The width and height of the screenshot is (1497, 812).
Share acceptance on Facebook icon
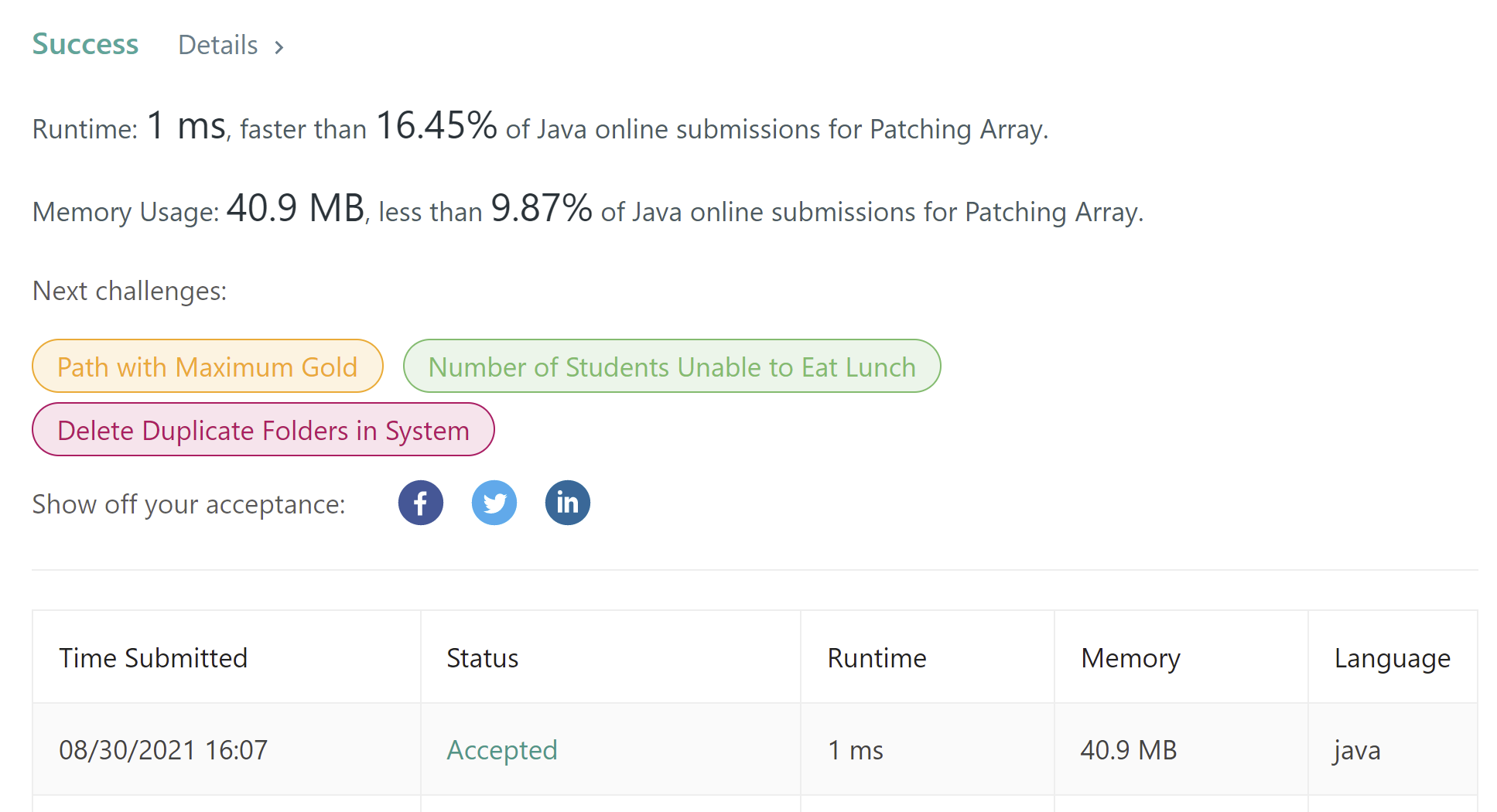tap(421, 503)
